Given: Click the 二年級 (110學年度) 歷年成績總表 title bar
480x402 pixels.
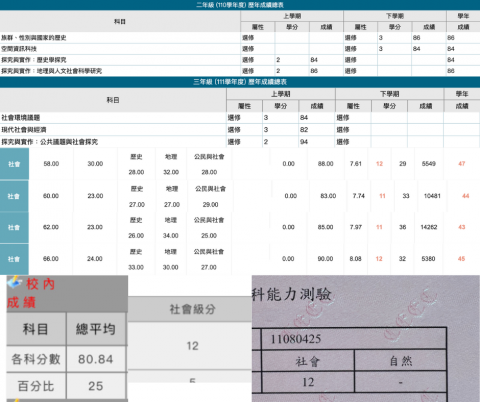Looking at the screenshot, I should click(x=240, y=5).
